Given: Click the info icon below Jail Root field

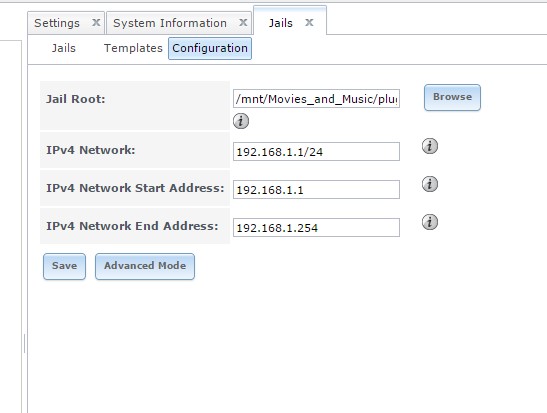Looking at the screenshot, I should coord(241,121).
